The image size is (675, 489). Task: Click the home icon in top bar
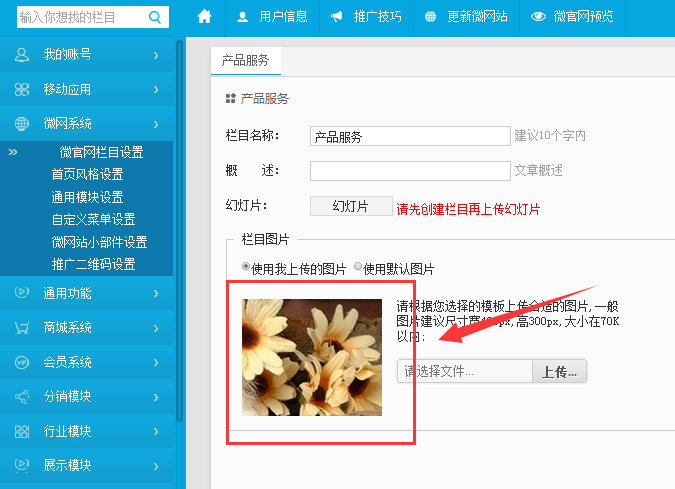pos(205,17)
